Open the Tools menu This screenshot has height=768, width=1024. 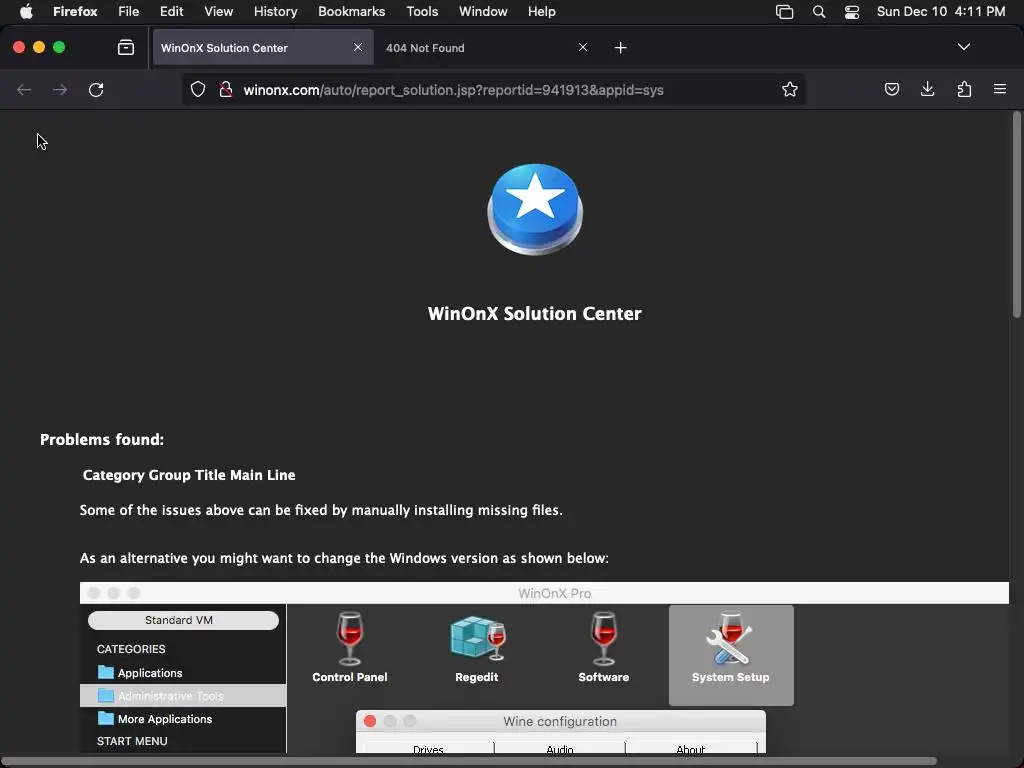(x=422, y=11)
